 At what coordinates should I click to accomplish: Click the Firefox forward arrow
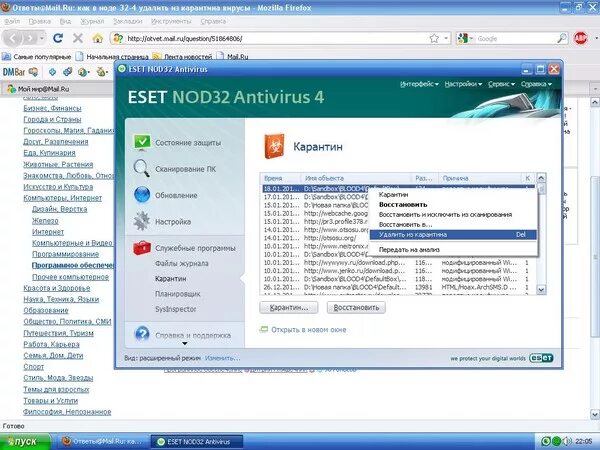(30, 38)
